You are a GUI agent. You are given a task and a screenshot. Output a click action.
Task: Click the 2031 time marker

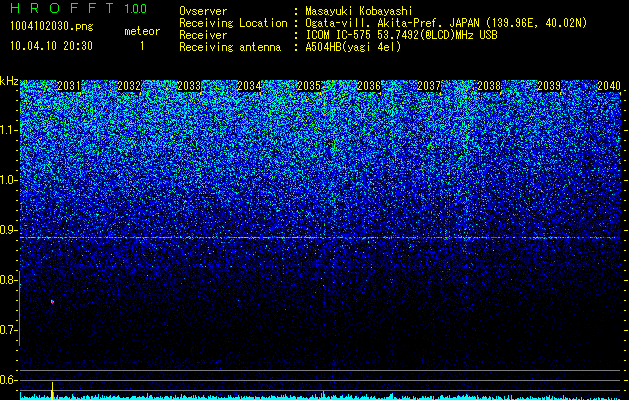pos(69,86)
